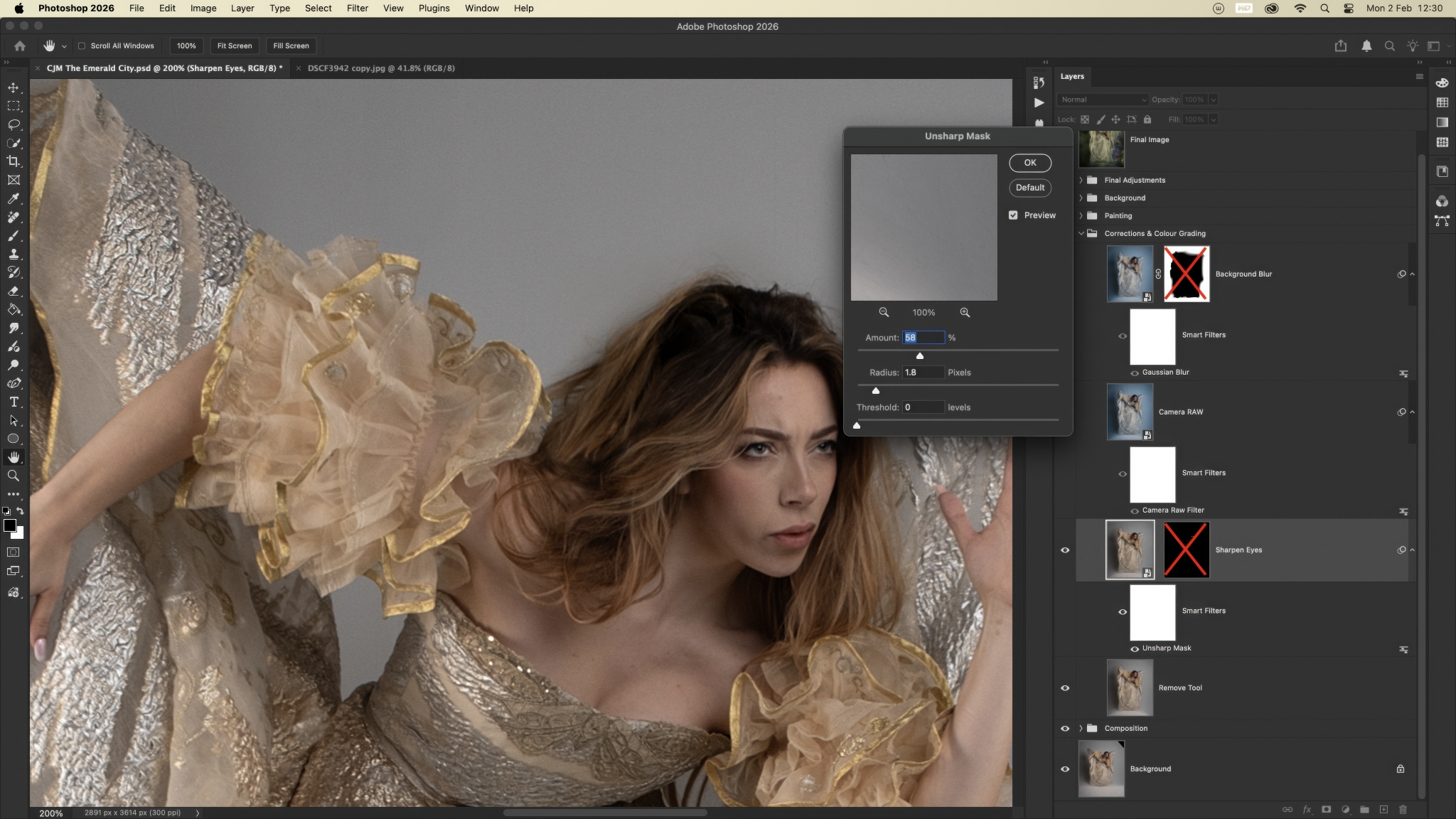Open the Filter menu
Image resolution: width=1456 pixels, height=819 pixels.
pyautogui.click(x=357, y=8)
